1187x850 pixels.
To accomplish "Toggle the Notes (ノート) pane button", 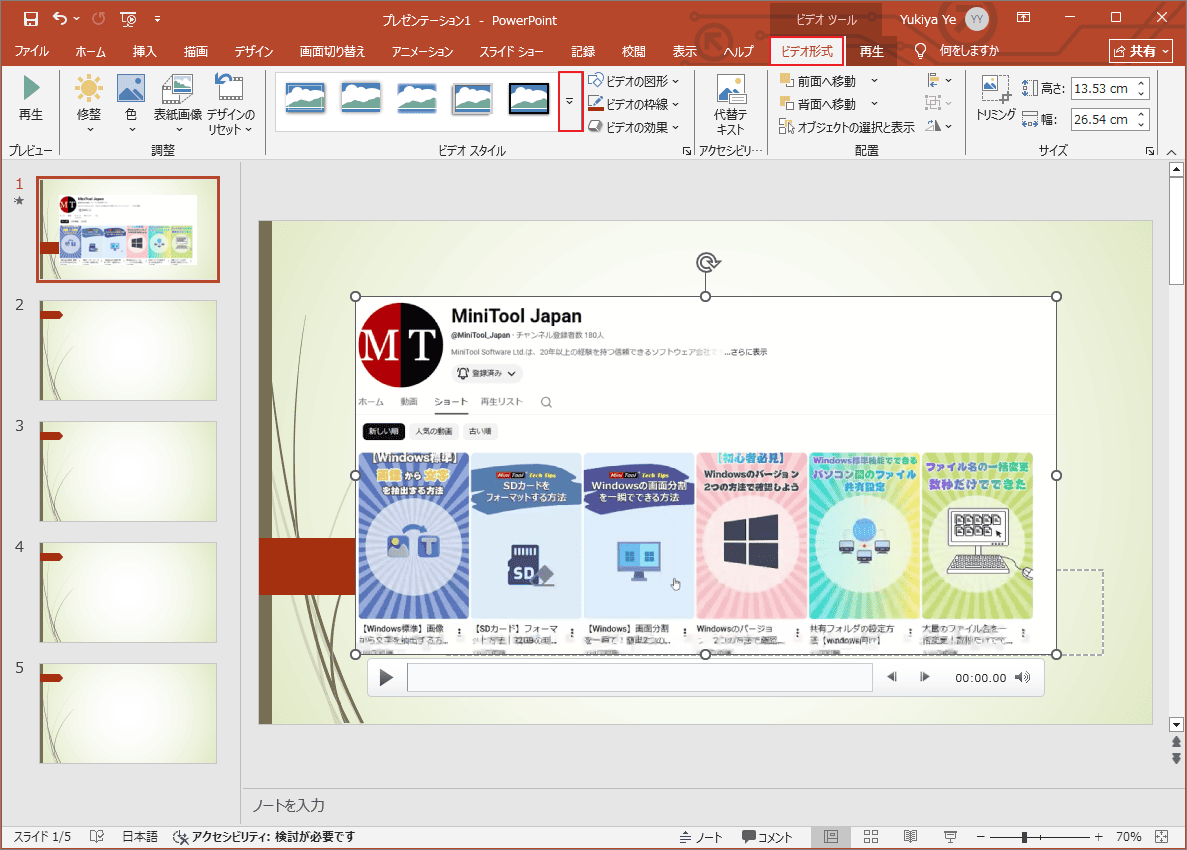I will click(701, 837).
